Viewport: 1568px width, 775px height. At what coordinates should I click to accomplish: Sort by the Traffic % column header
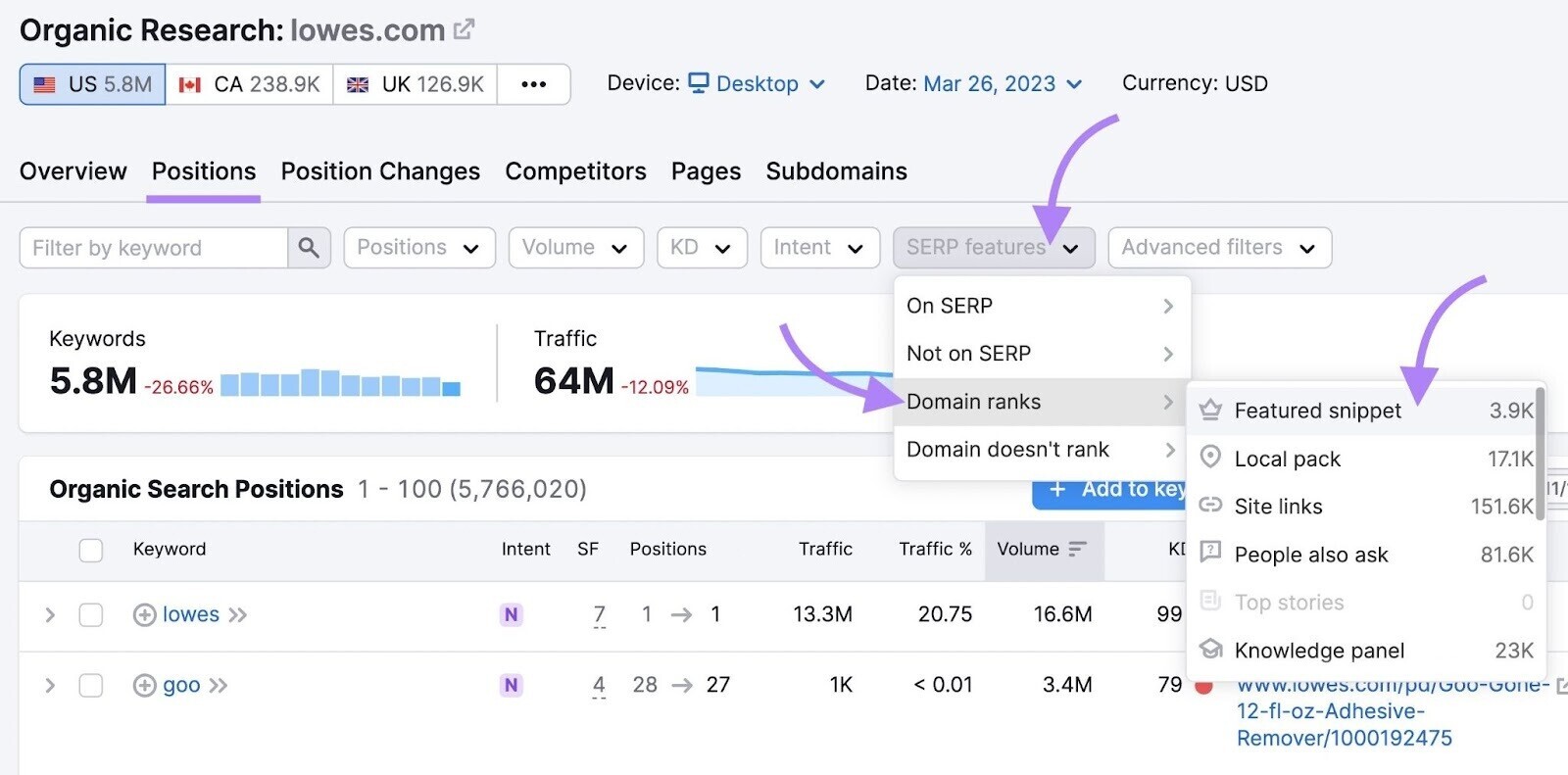click(935, 549)
